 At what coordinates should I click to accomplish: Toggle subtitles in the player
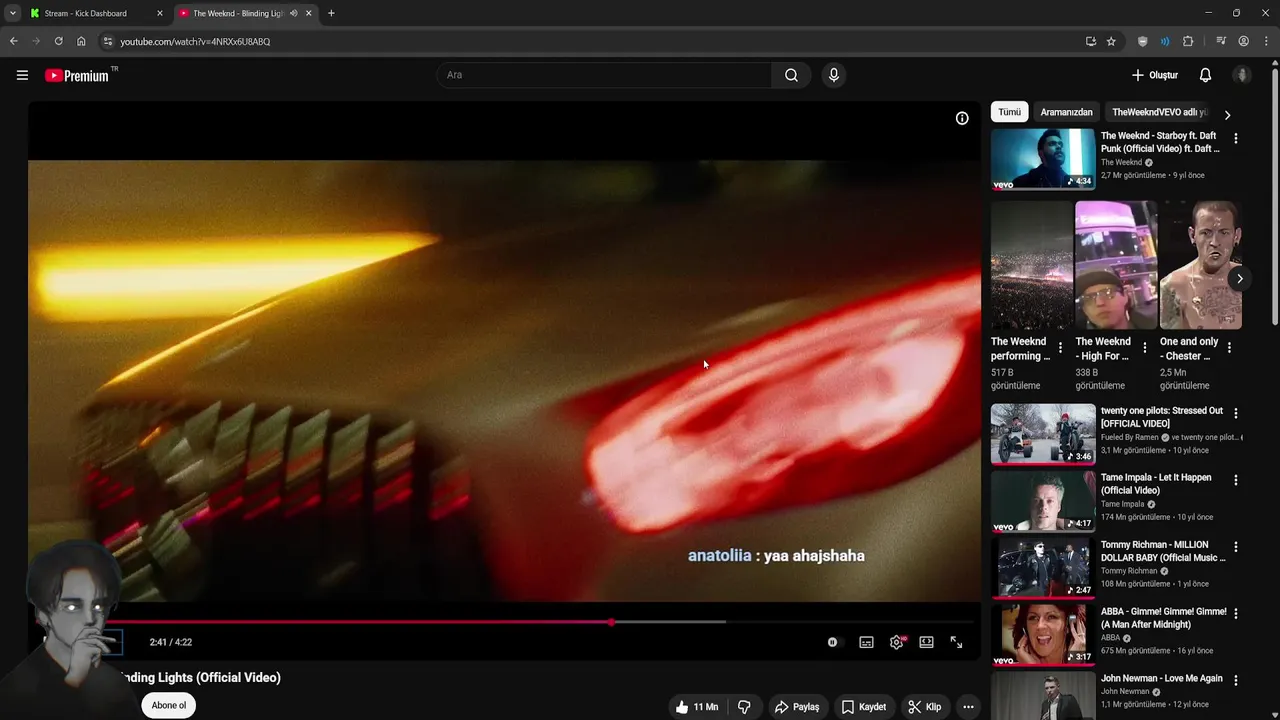866,642
